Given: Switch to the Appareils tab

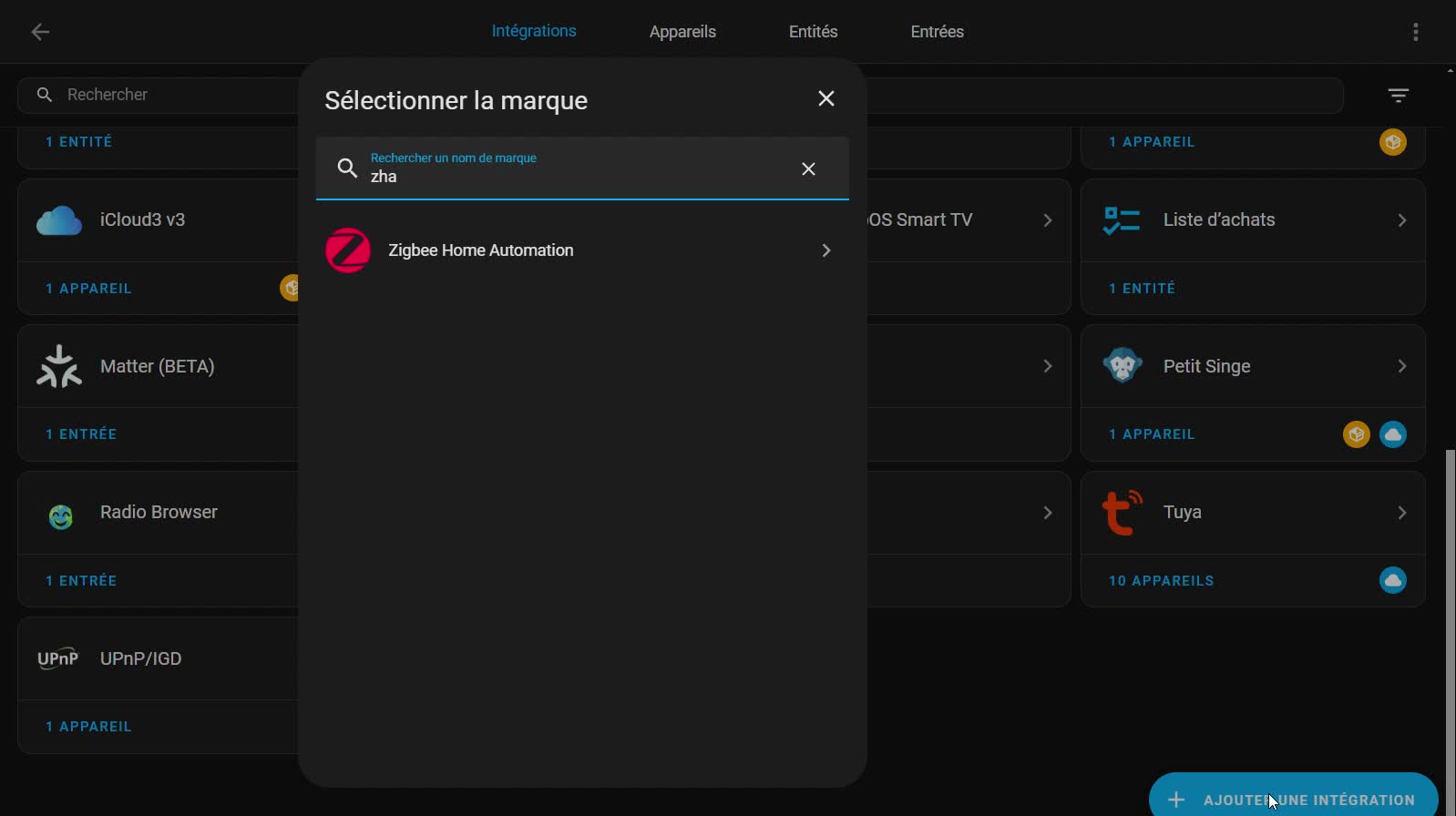Looking at the screenshot, I should click(x=682, y=32).
